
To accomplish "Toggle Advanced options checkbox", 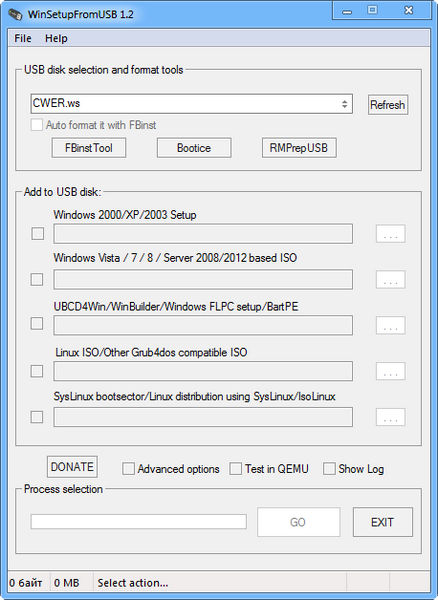I will click(x=128, y=469).
